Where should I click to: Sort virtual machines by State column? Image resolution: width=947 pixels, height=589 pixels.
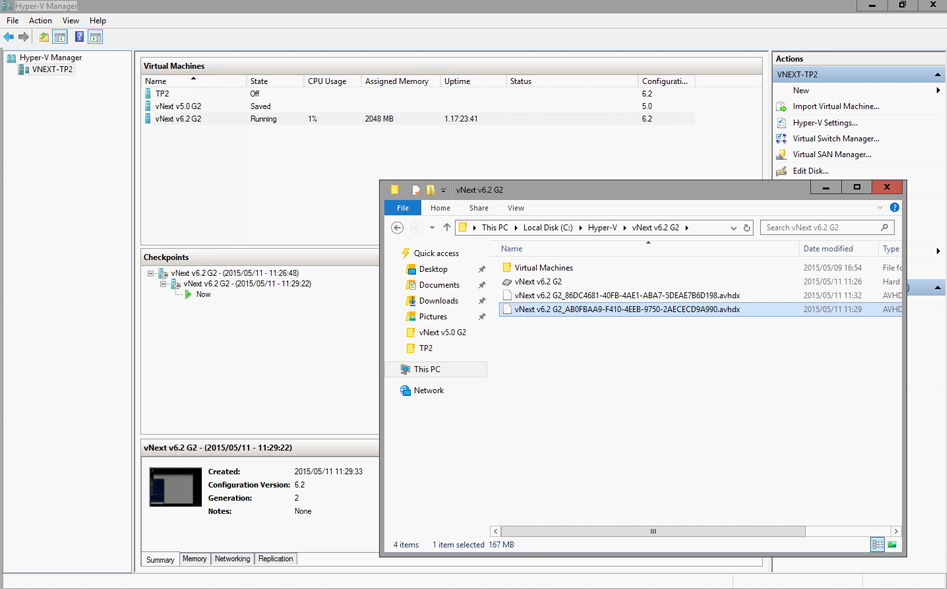click(x=275, y=81)
